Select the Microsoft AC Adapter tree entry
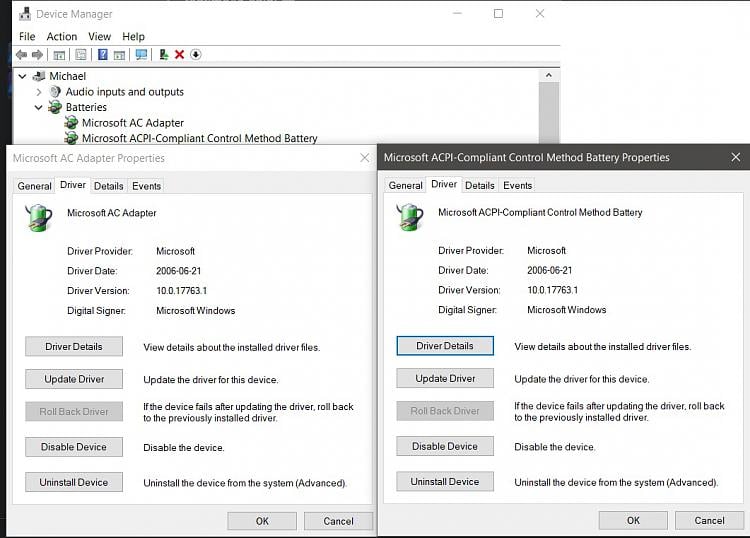 [133, 123]
